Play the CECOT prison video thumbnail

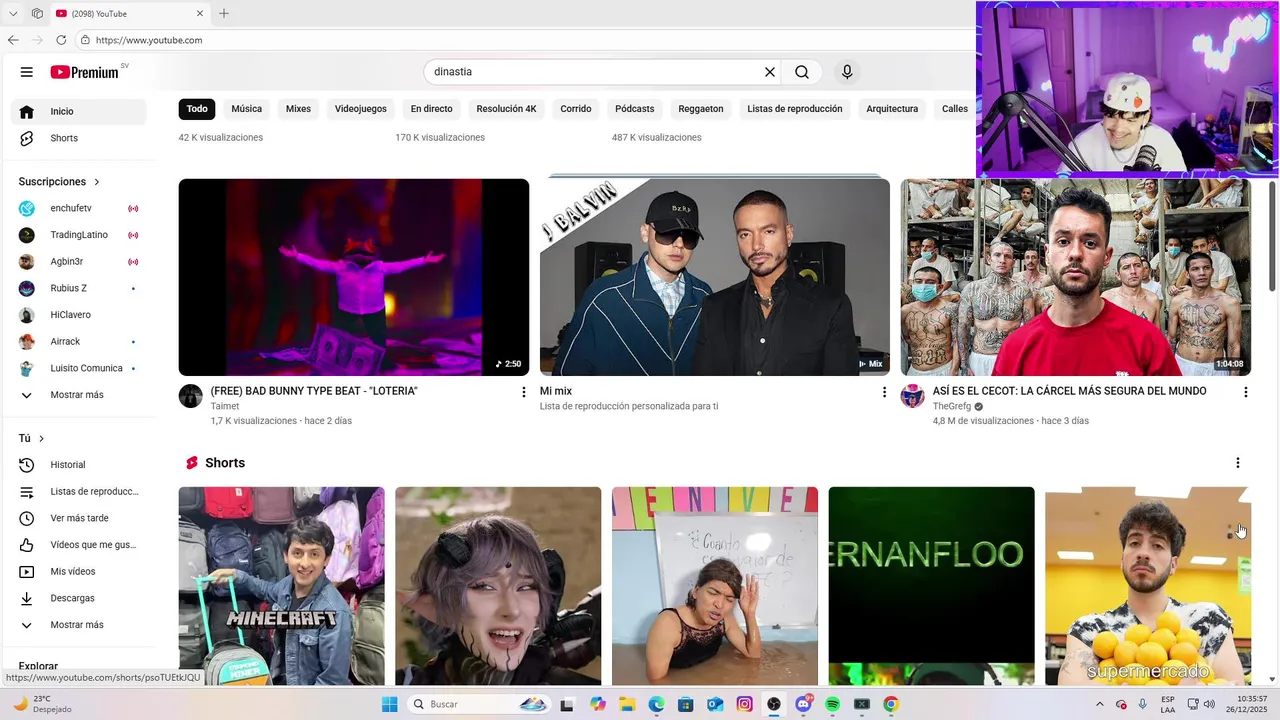(1076, 277)
